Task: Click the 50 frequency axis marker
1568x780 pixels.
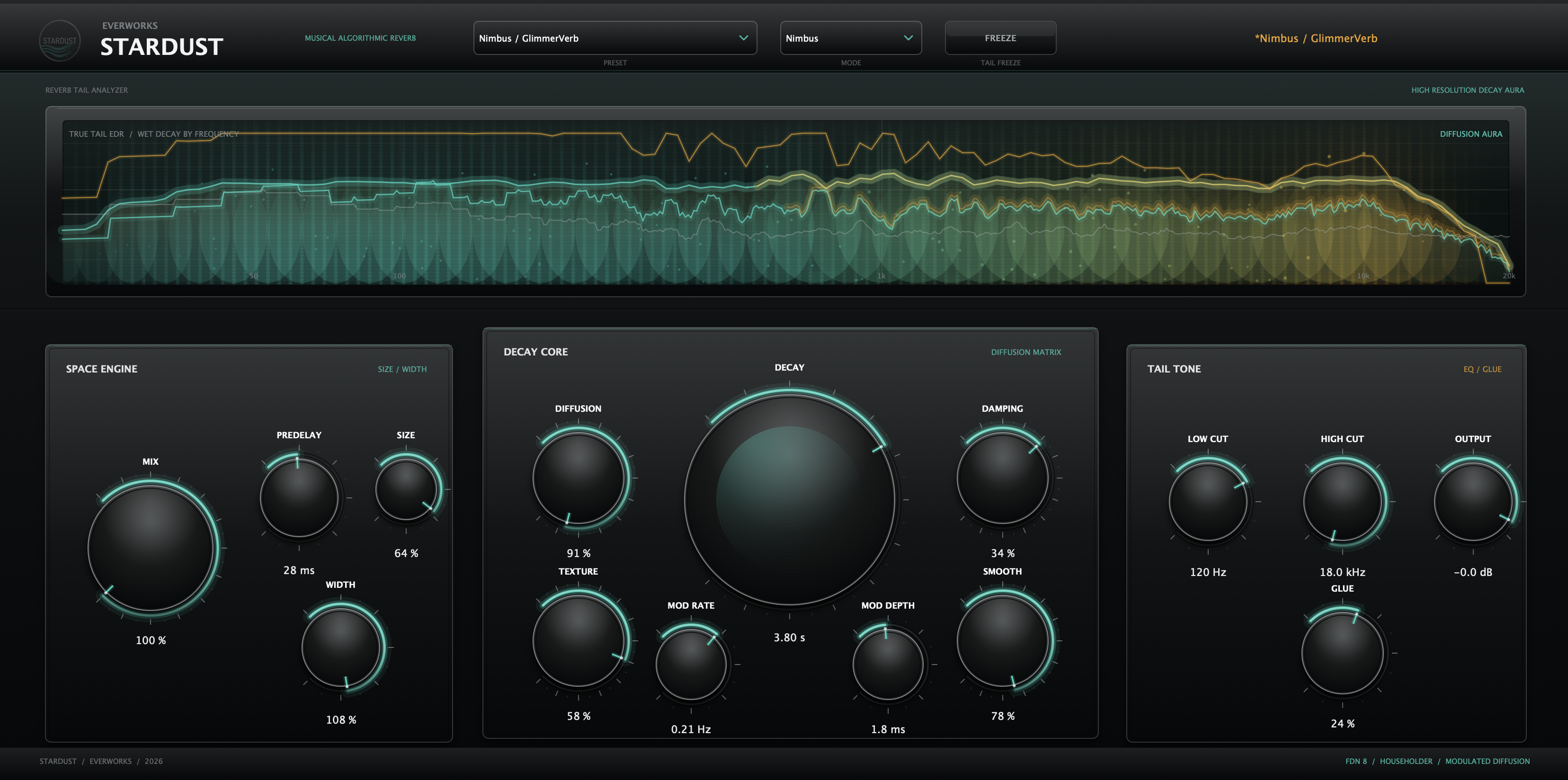Action: (x=254, y=276)
